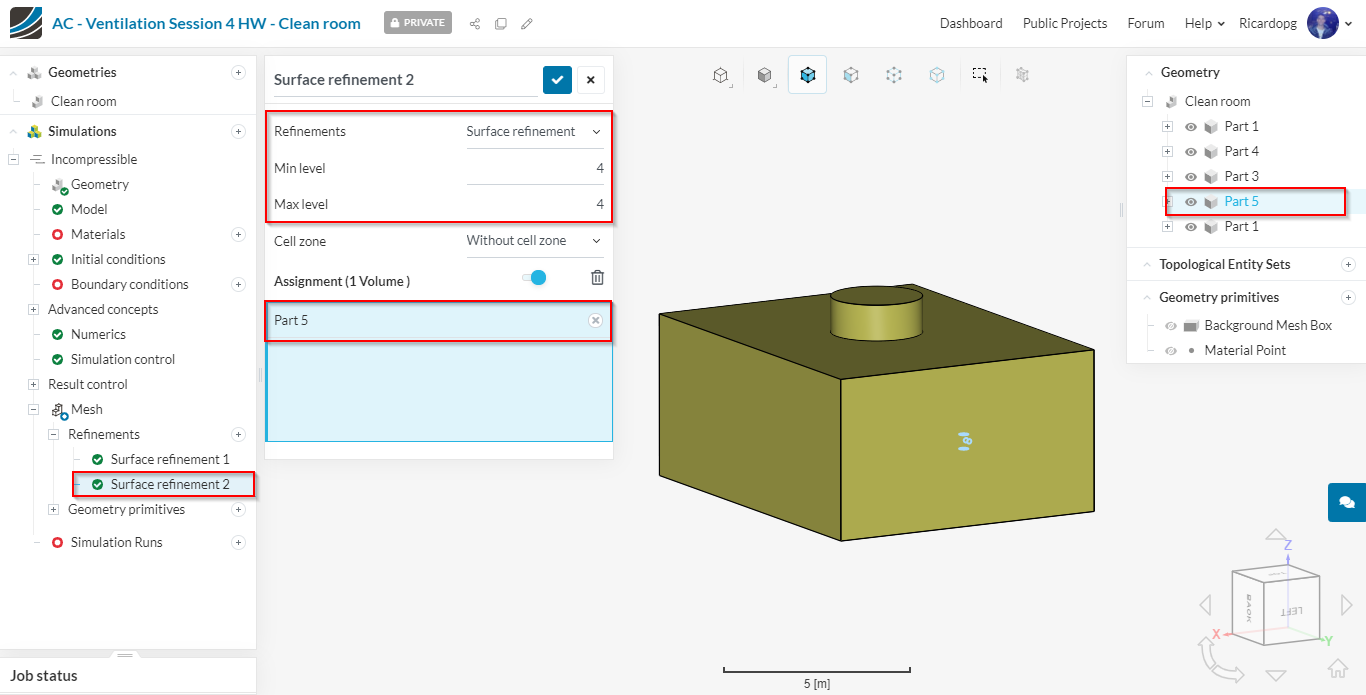Click the edit project name pencil icon
The width and height of the screenshot is (1366, 695).
[x=527, y=23]
